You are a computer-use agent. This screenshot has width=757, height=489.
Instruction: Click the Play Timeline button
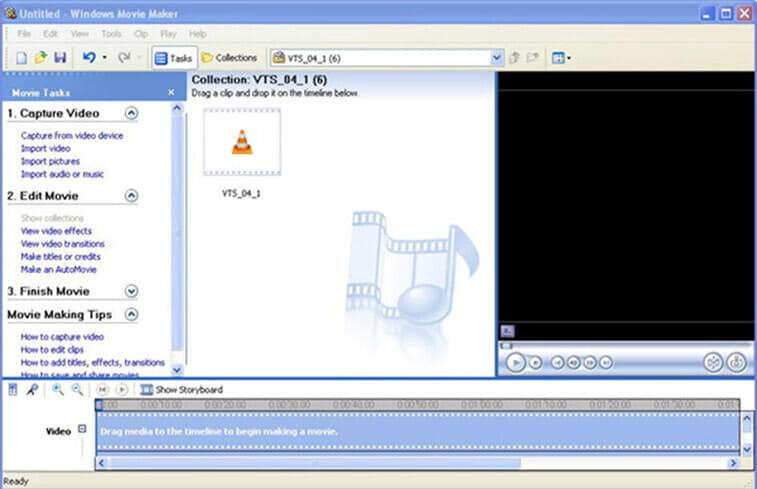(122, 390)
